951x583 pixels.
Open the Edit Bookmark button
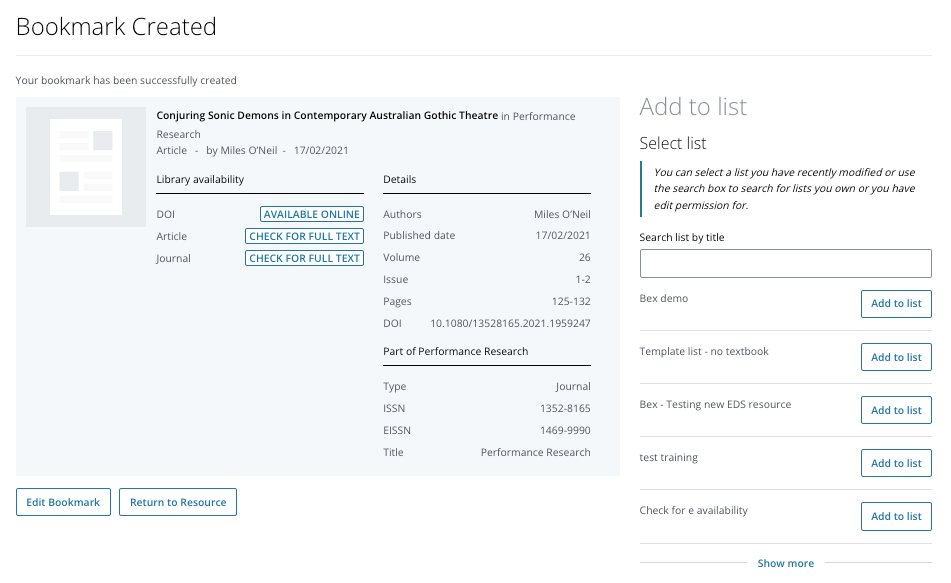point(63,502)
